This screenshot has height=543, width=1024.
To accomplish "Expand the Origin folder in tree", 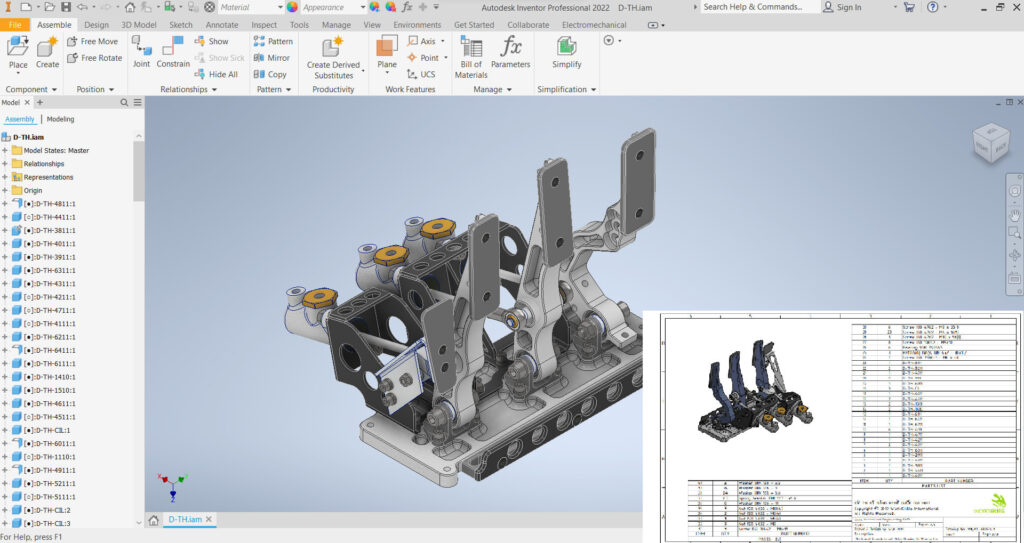I will [5, 190].
